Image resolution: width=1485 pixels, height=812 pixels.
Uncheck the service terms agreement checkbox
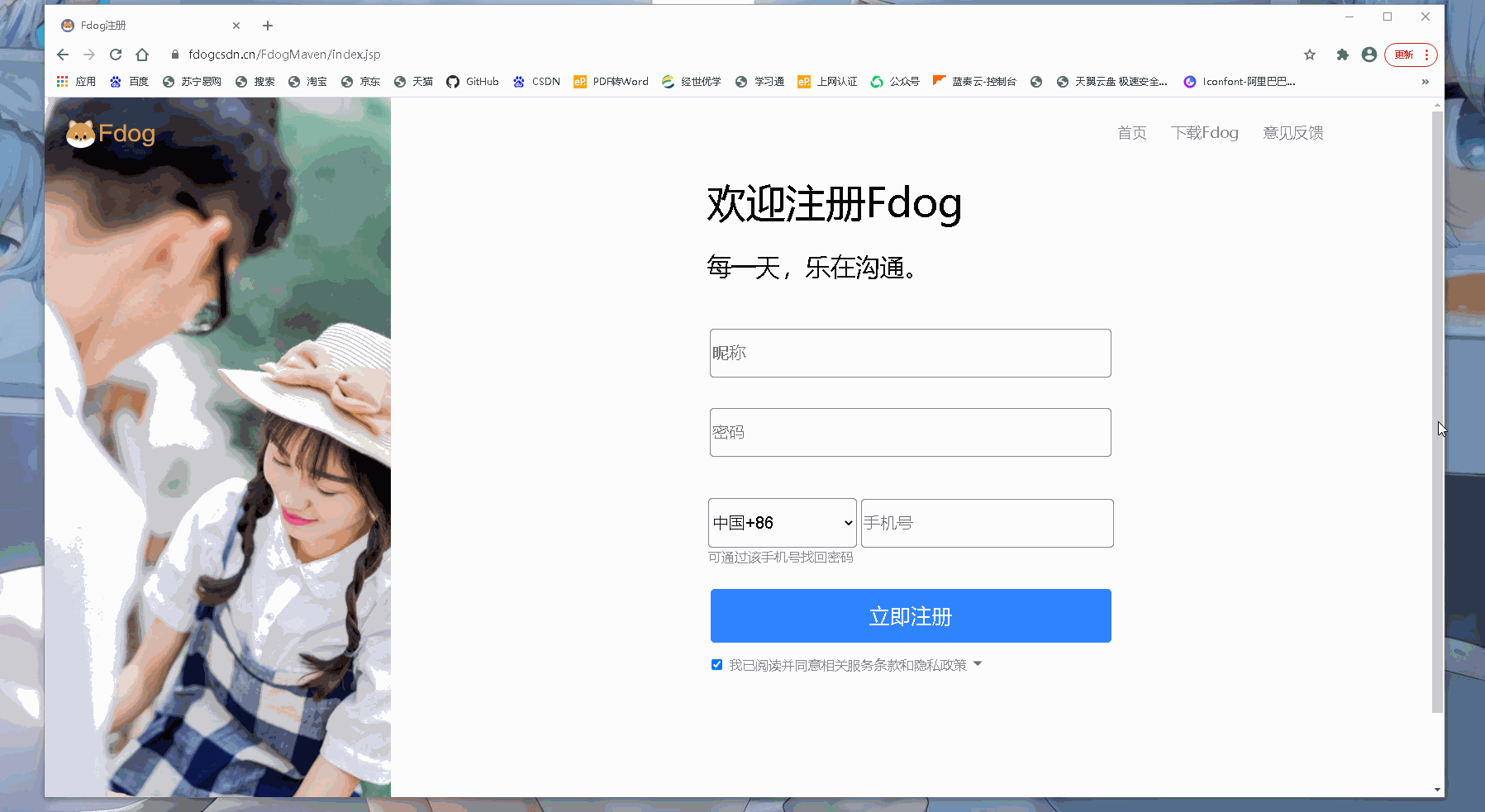click(716, 664)
